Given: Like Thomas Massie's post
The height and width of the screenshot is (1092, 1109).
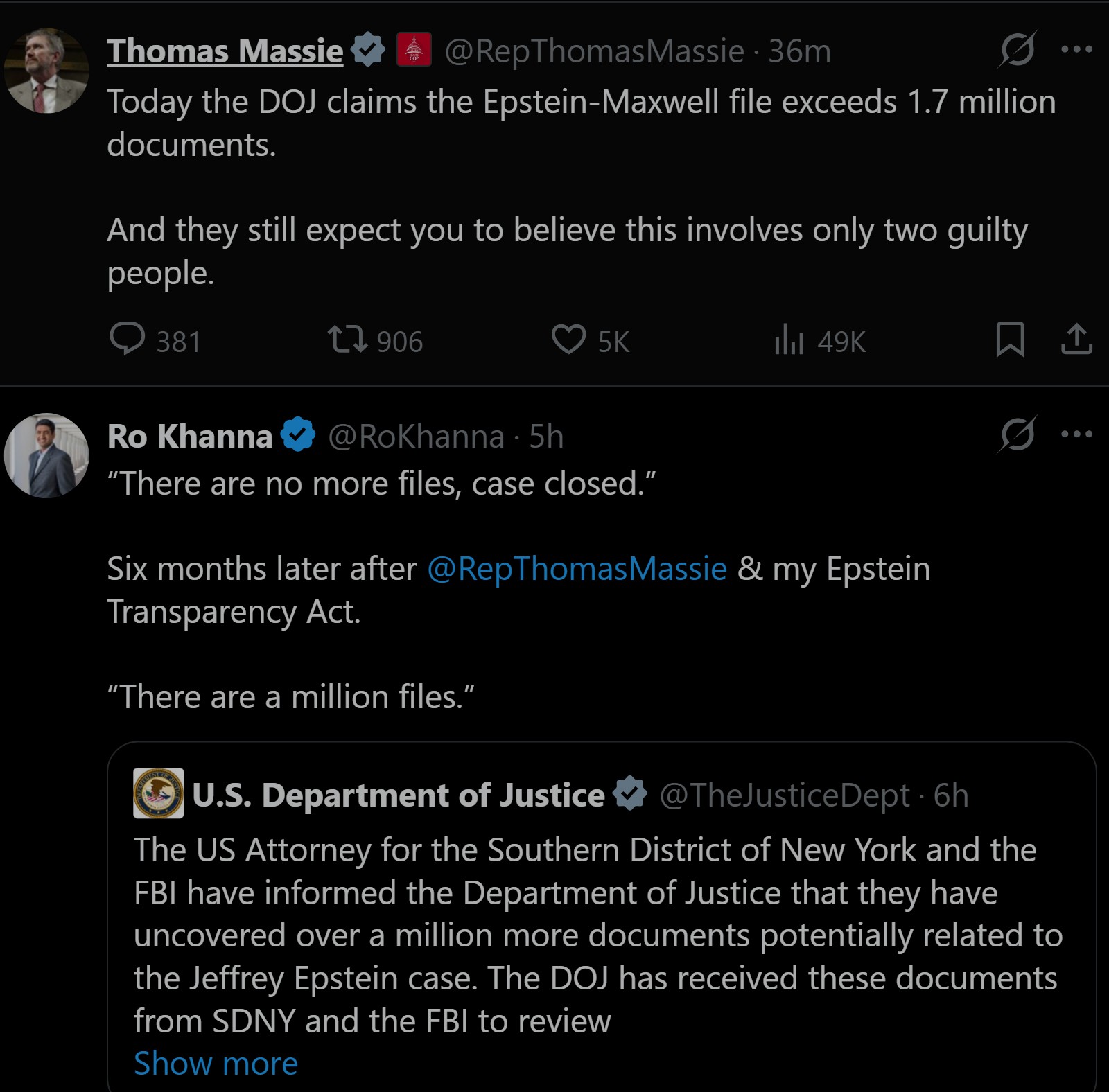Looking at the screenshot, I should pos(568,340).
